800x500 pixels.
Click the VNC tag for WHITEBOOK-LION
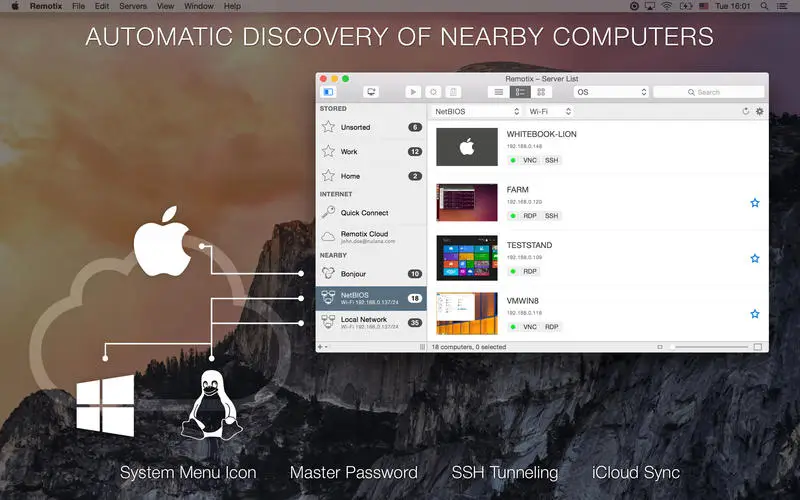coord(530,160)
